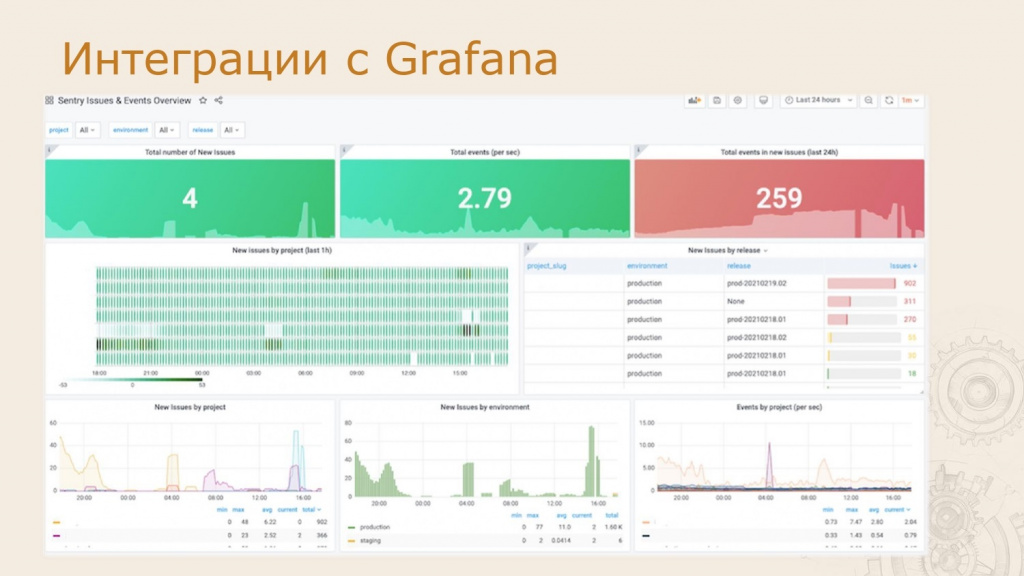Click release cell prod-20210219.02
Viewport: 1024px width, 576px height.
pos(756,283)
